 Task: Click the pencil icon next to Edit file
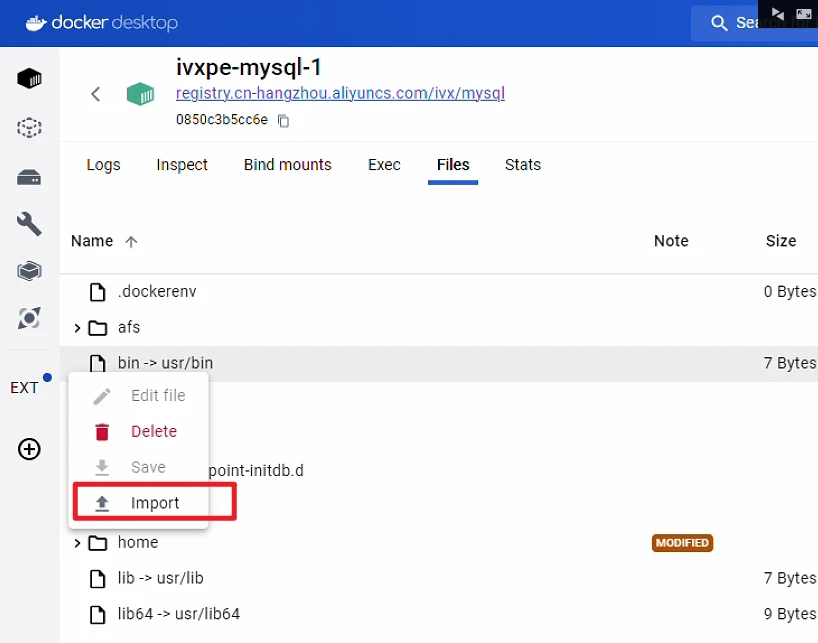[x=102, y=396]
